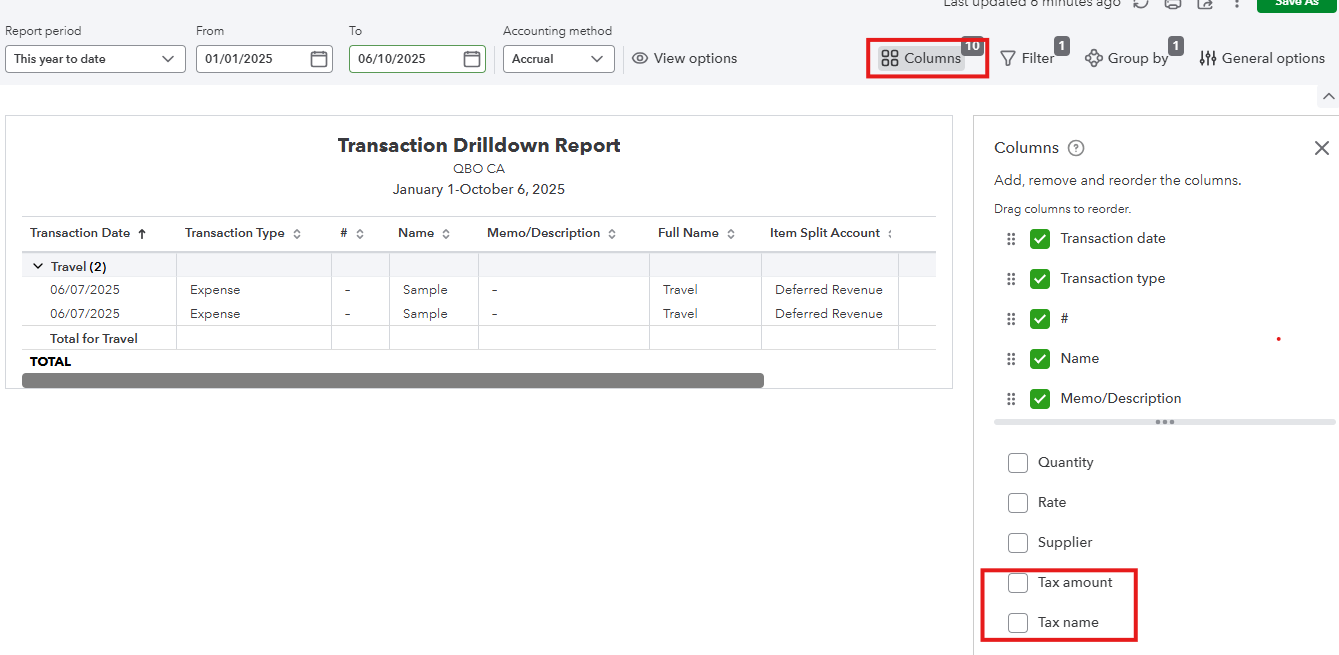Screen dimensions: 1339x655
Task: Click sort icon on Name header
Action: 446,233
